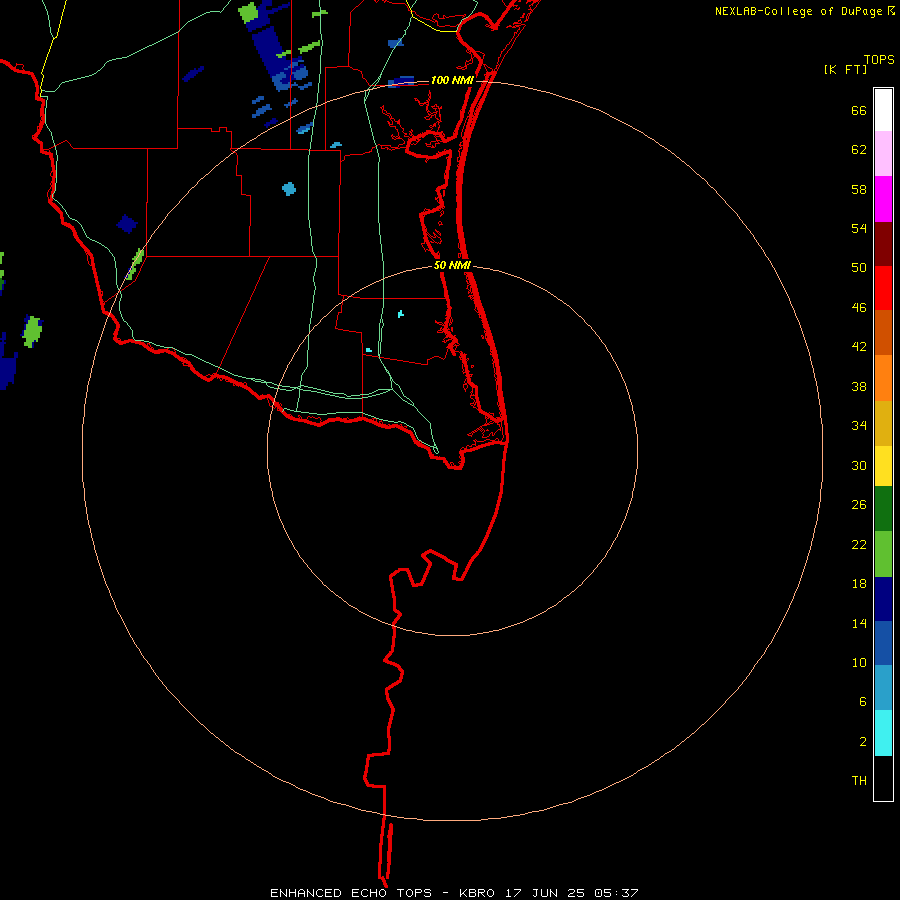Click the green echo cell at far left

tap(32, 331)
